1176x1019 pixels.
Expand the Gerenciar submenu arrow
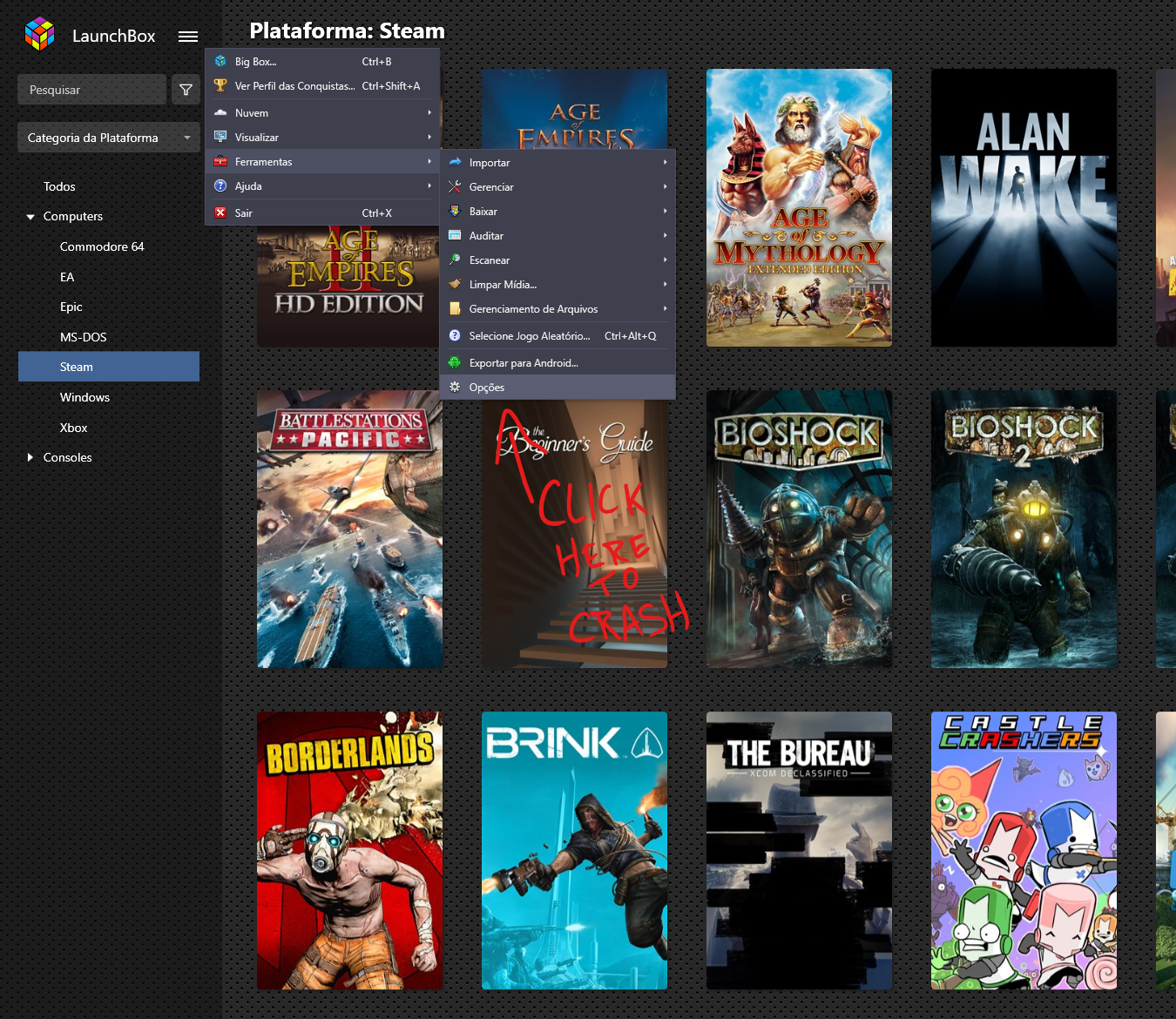coord(665,186)
